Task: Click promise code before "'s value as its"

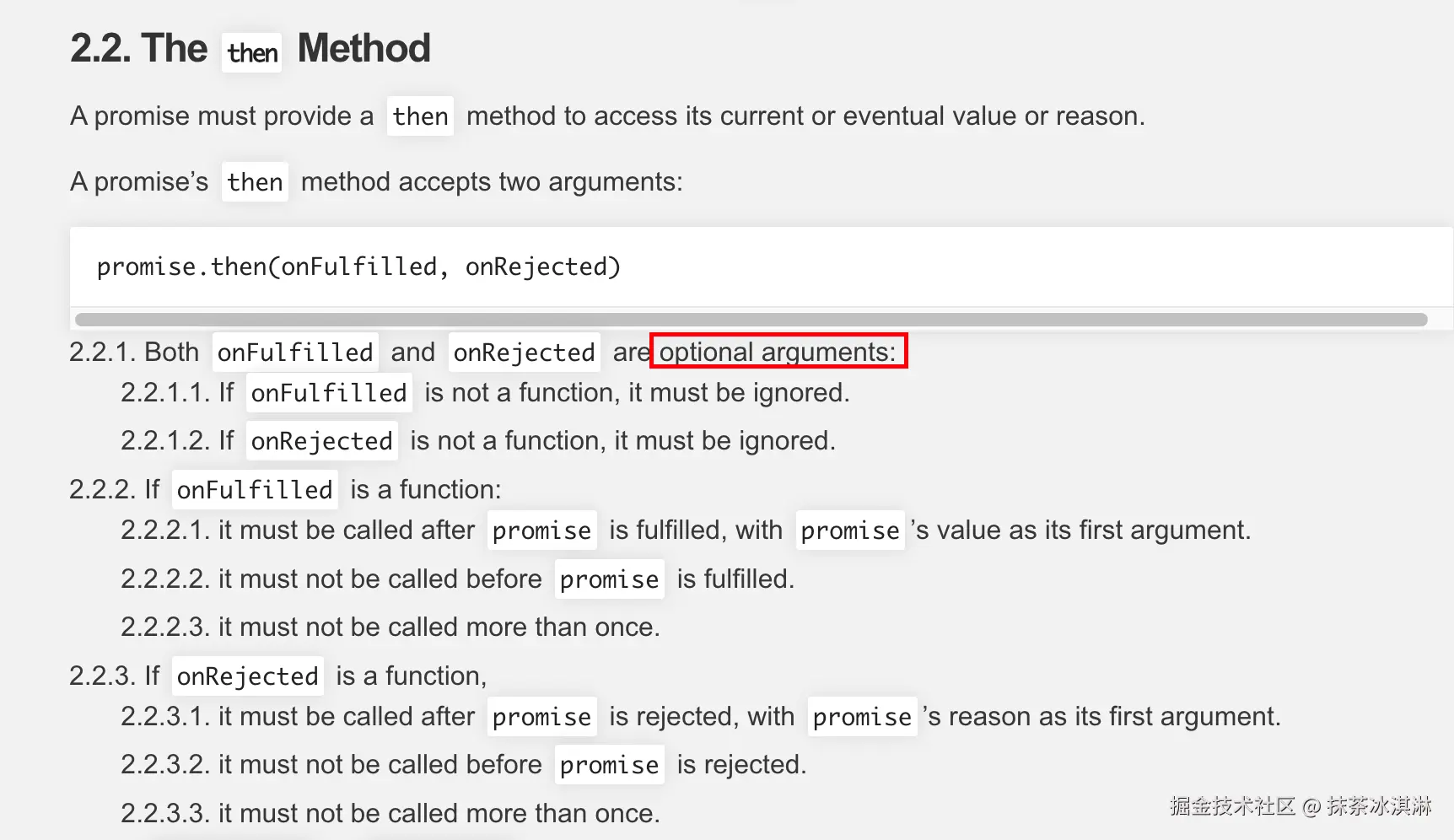Action: point(850,530)
